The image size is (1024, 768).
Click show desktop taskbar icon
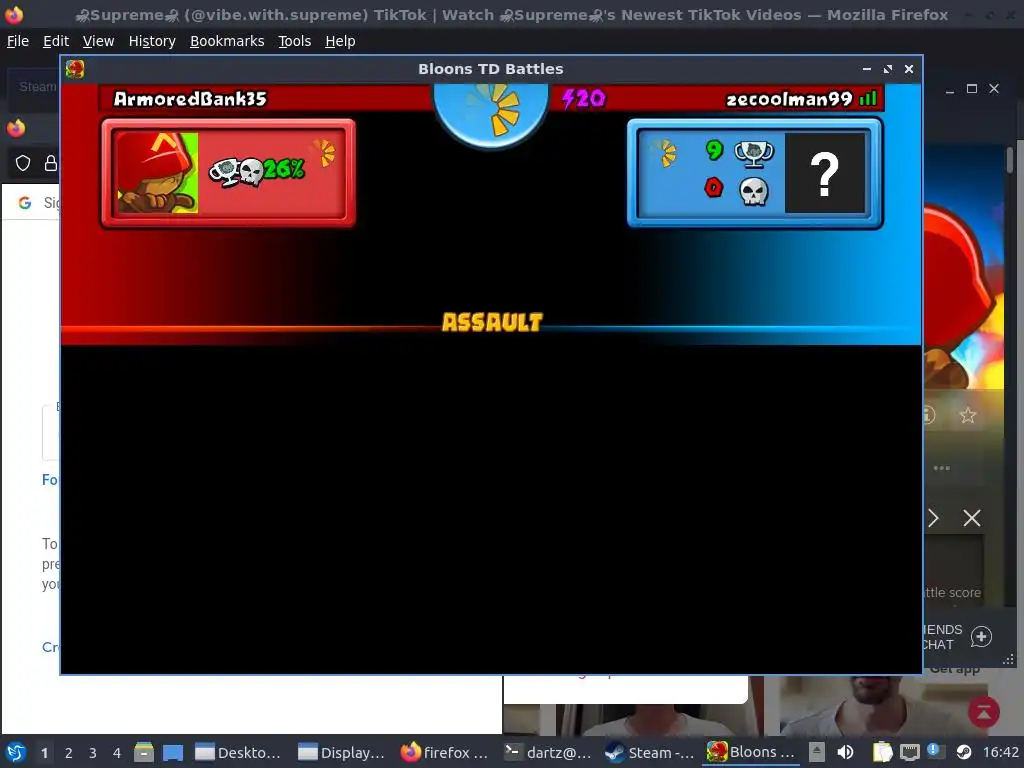pyautogui.click(x=173, y=752)
